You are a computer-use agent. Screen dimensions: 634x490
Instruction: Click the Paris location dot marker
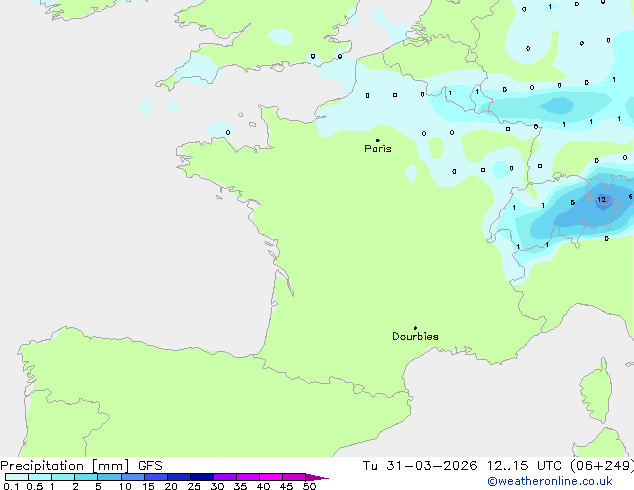point(378,140)
